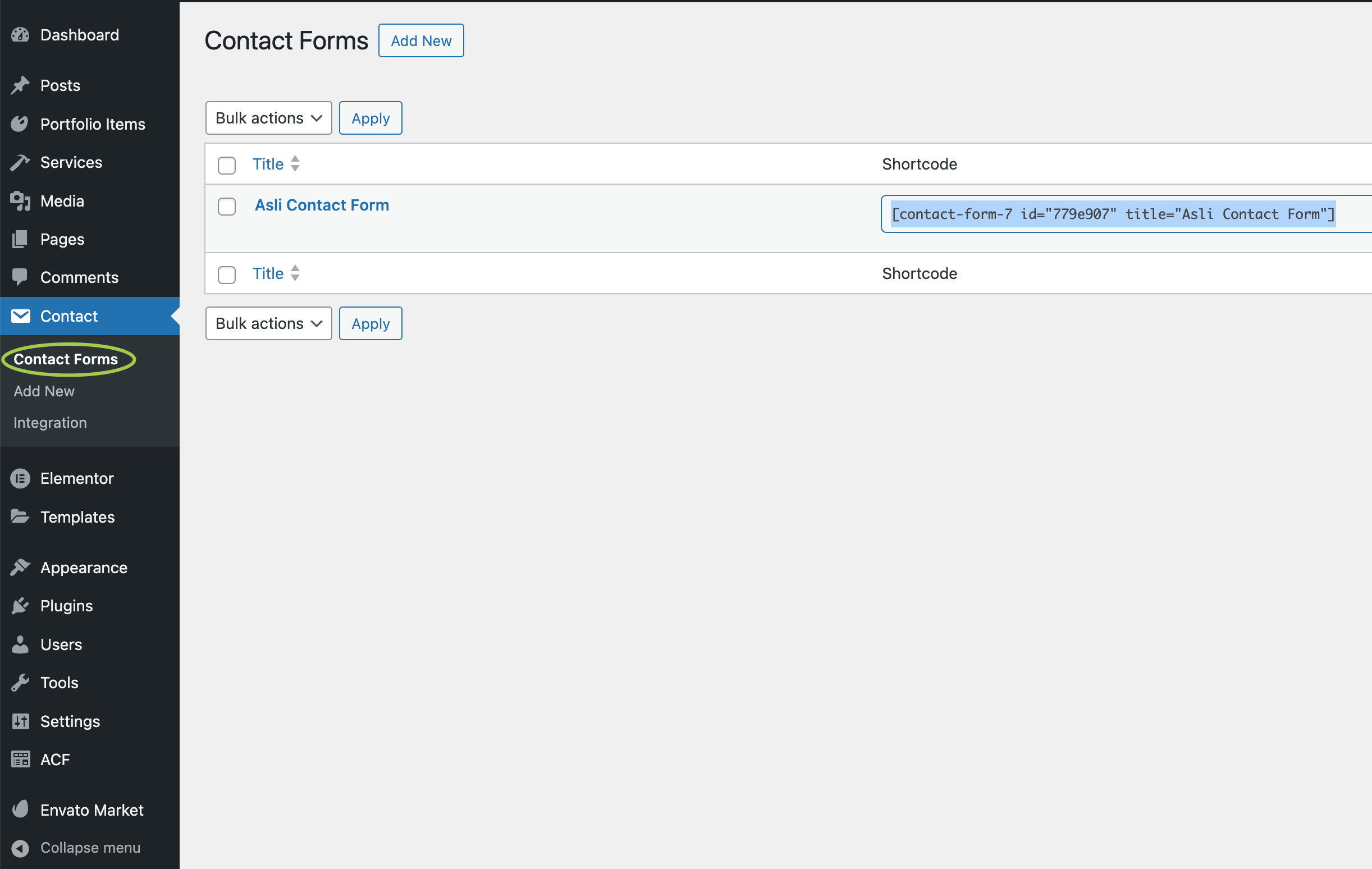Toggle select-all checkbox in table header

pos(227,165)
